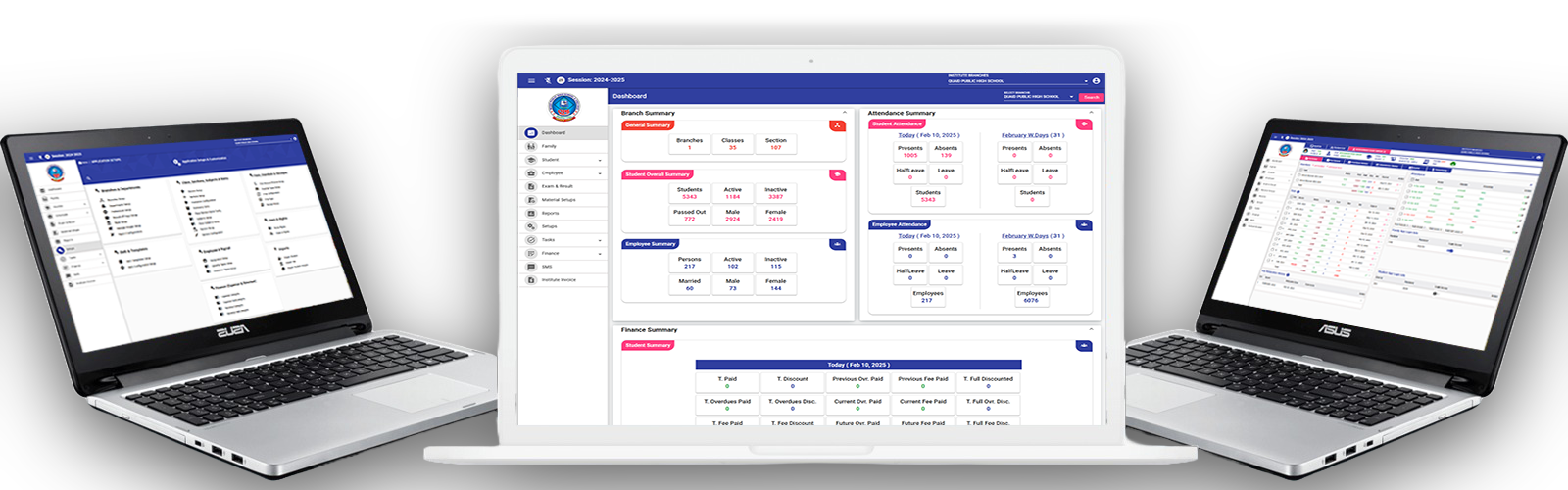Open the Institute Branches dropdown

tap(1086, 81)
